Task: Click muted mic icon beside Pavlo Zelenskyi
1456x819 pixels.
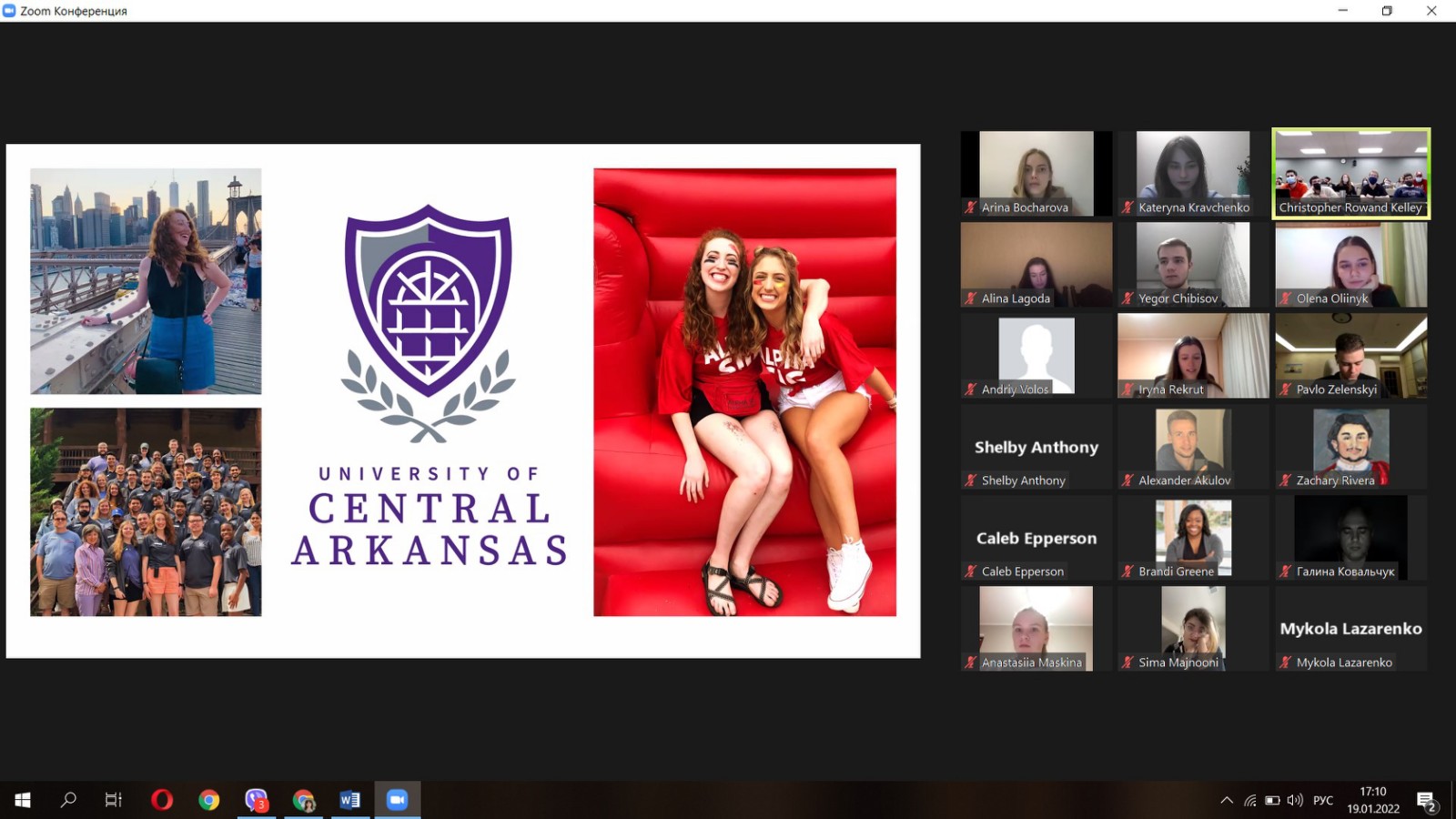Action: 1285,389
